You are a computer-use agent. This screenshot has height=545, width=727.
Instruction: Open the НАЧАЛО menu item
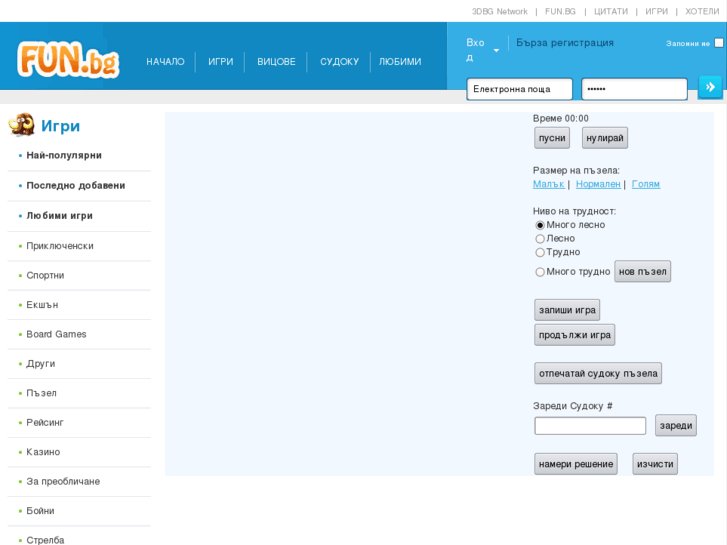(166, 62)
